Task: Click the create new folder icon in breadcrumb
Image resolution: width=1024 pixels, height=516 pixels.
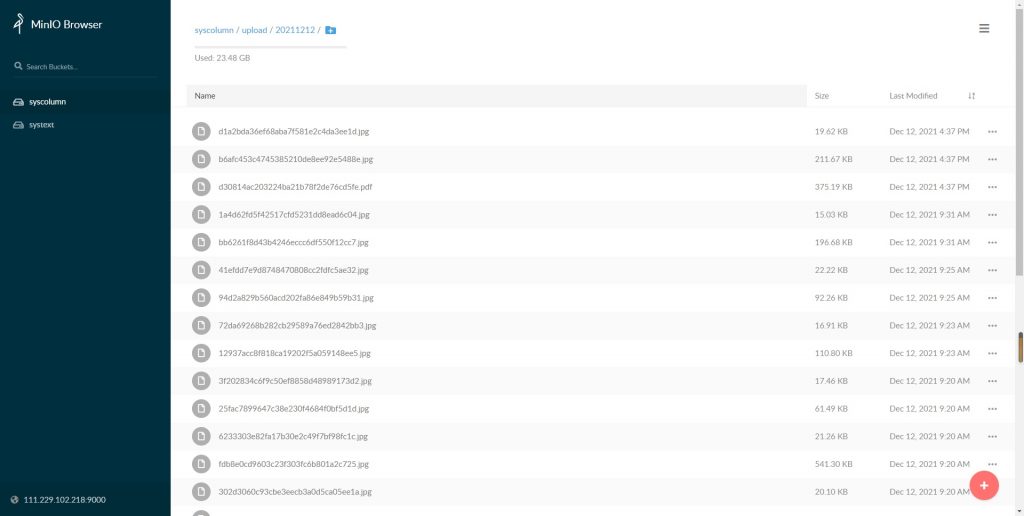Action: [x=330, y=30]
